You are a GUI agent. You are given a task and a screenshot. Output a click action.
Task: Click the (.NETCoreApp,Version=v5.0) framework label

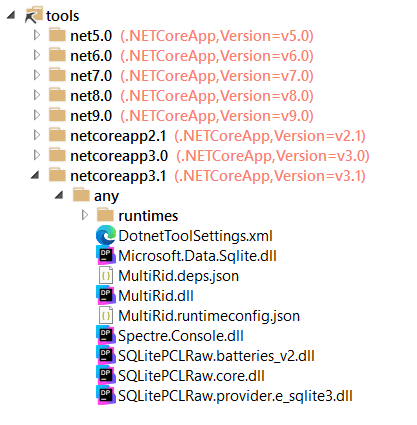tap(217, 36)
